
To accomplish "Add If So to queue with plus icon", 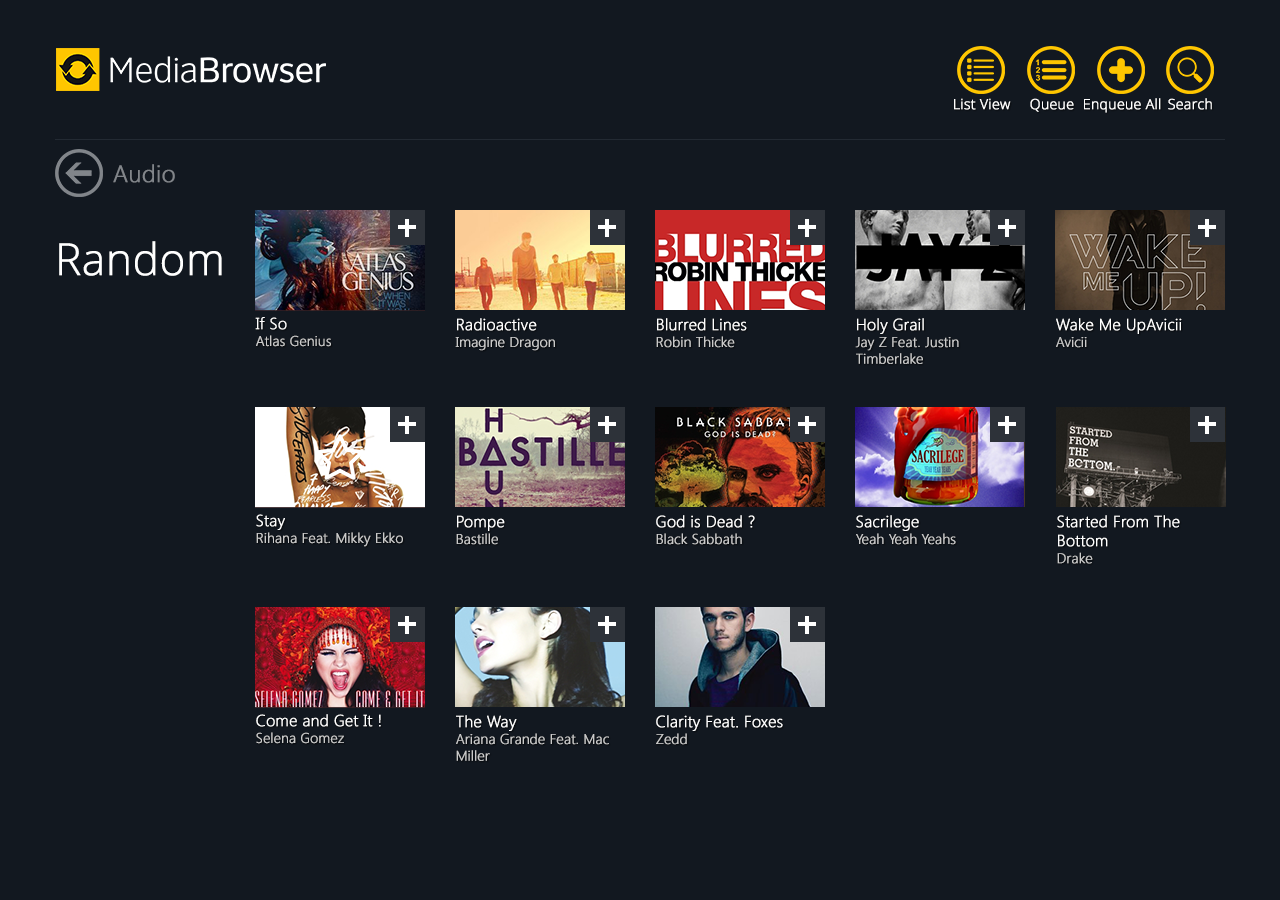I will [x=407, y=228].
